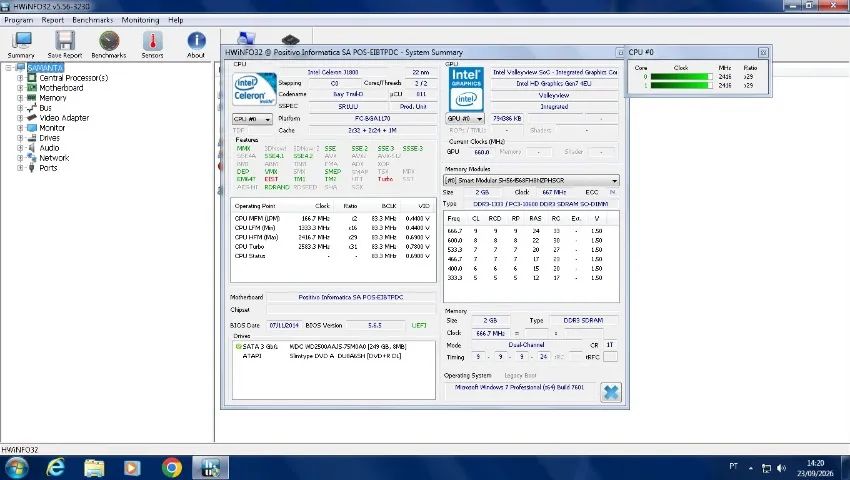
Task: Open the Program menu
Action: (18, 20)
